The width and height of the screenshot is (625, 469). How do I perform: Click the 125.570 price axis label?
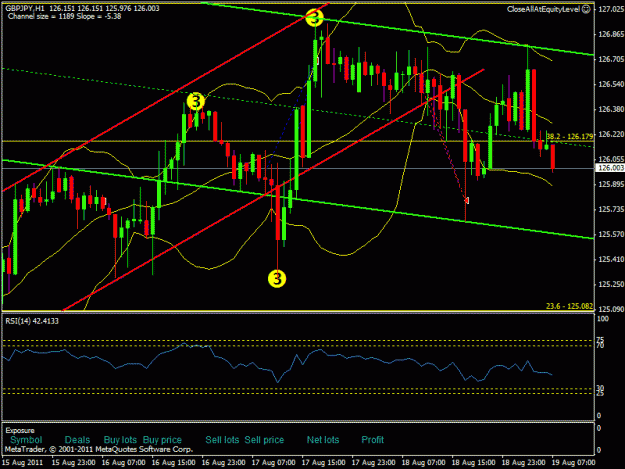(610, 234)
